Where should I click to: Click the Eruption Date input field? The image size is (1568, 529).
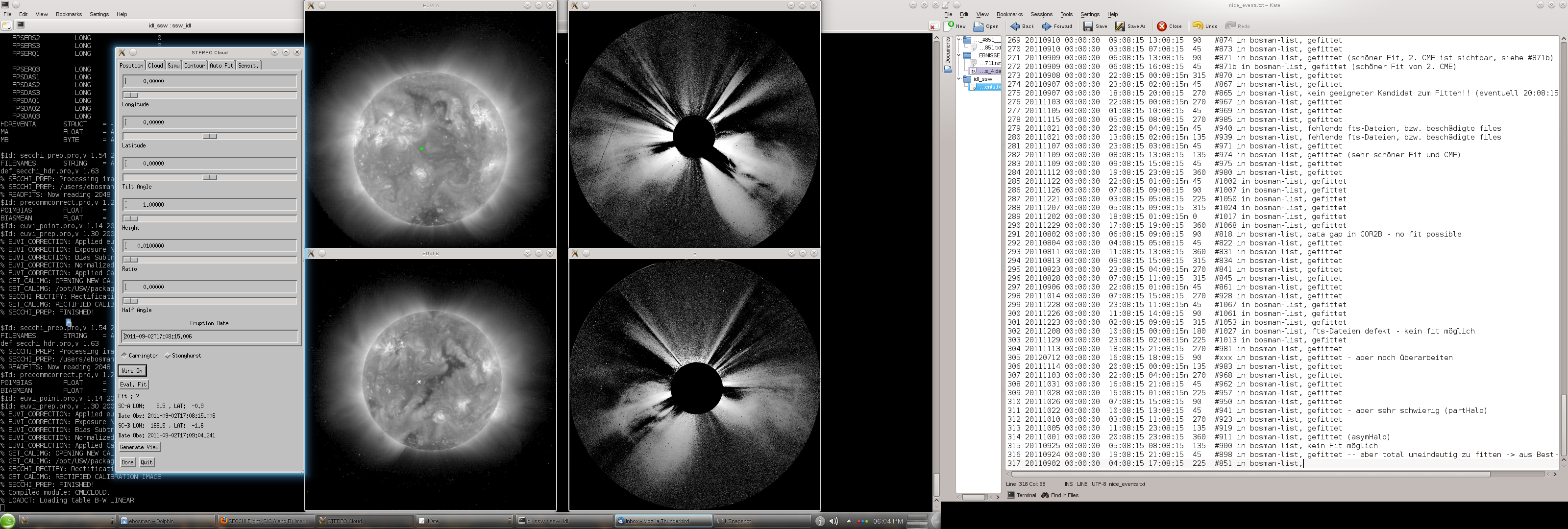(210, 336)
